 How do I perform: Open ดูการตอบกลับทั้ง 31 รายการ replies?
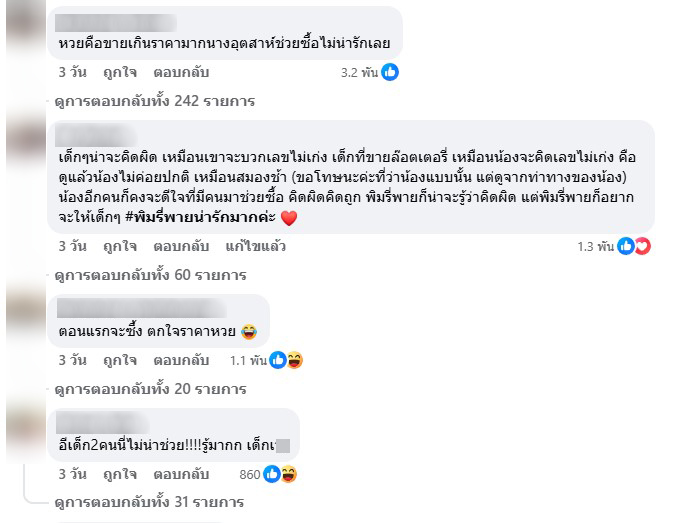(x=150, y=502)
